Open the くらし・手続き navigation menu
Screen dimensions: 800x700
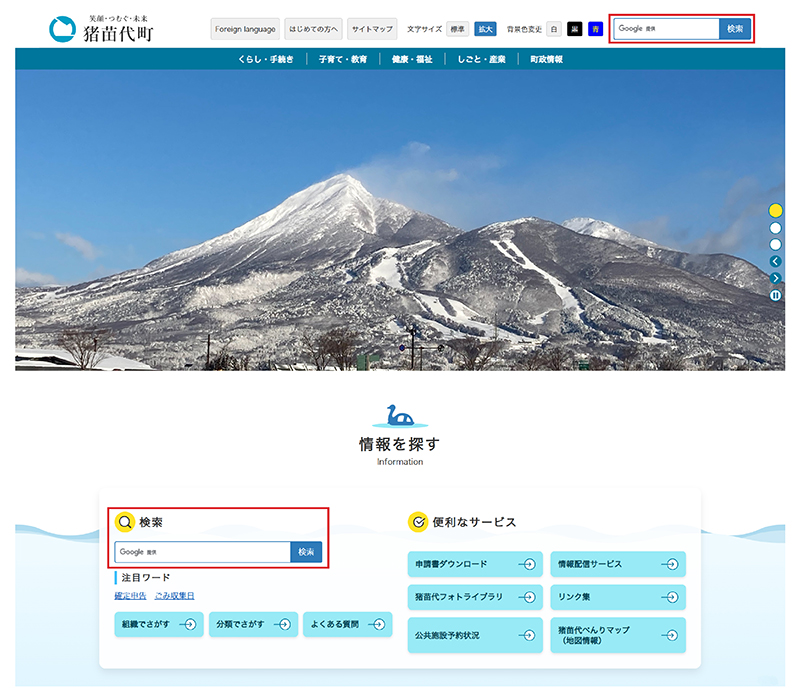(x=263, y=58)
